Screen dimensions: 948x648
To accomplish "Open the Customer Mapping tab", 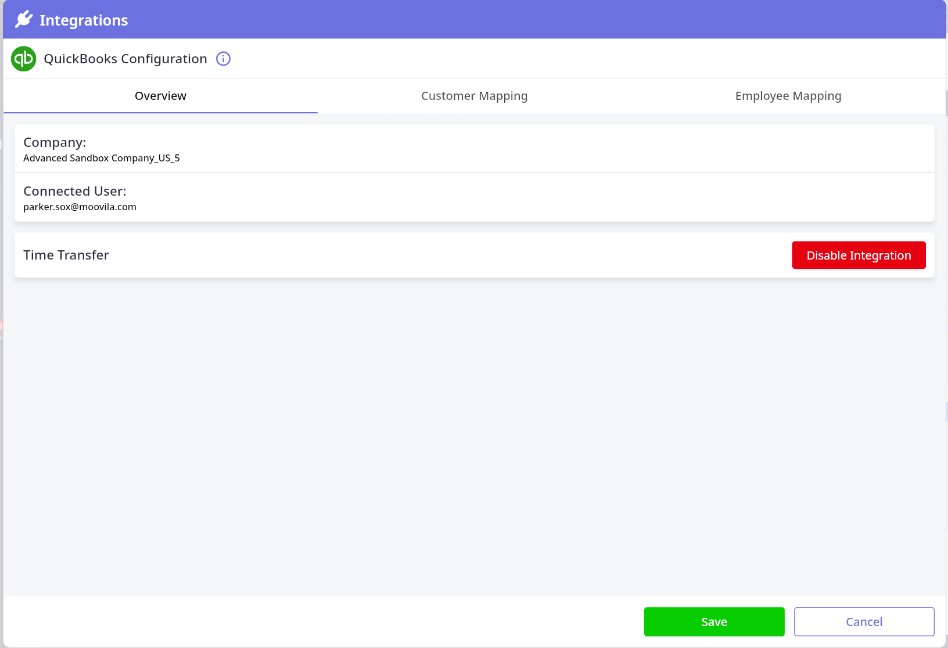I will tap(474, 96).
